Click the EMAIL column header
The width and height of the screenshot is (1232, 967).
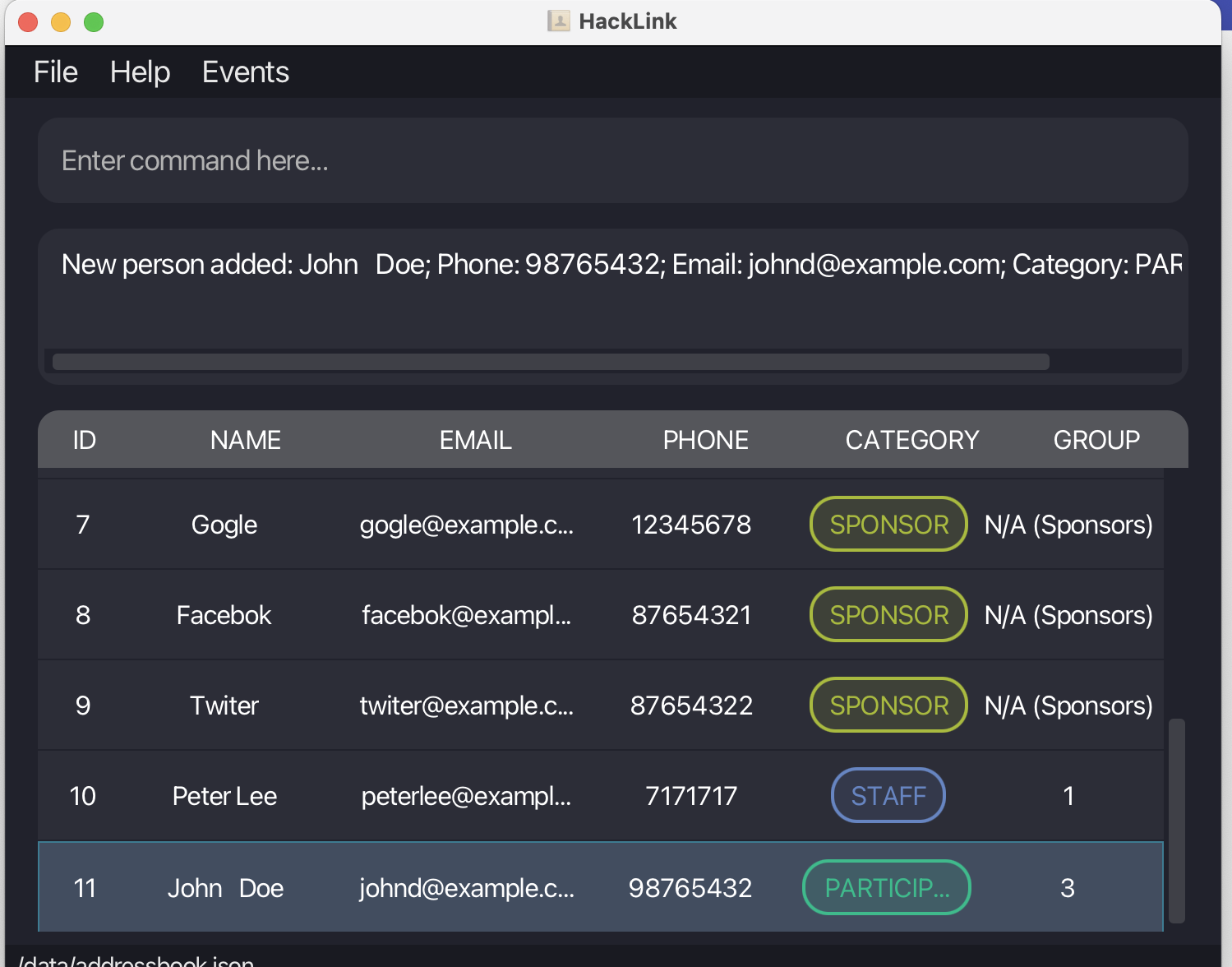click(476, 440)
